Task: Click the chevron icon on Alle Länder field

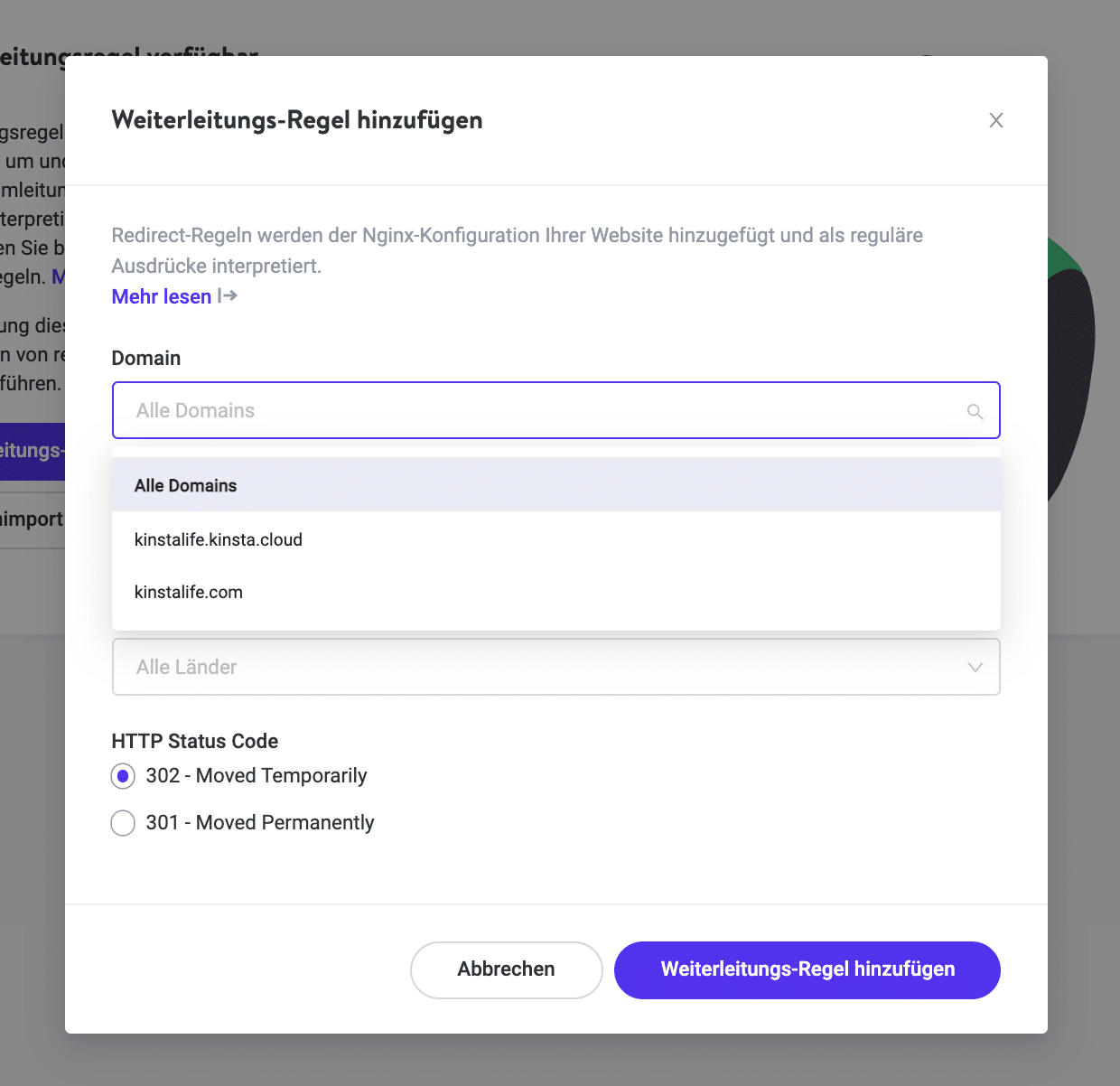Action: tap(975, 668)
